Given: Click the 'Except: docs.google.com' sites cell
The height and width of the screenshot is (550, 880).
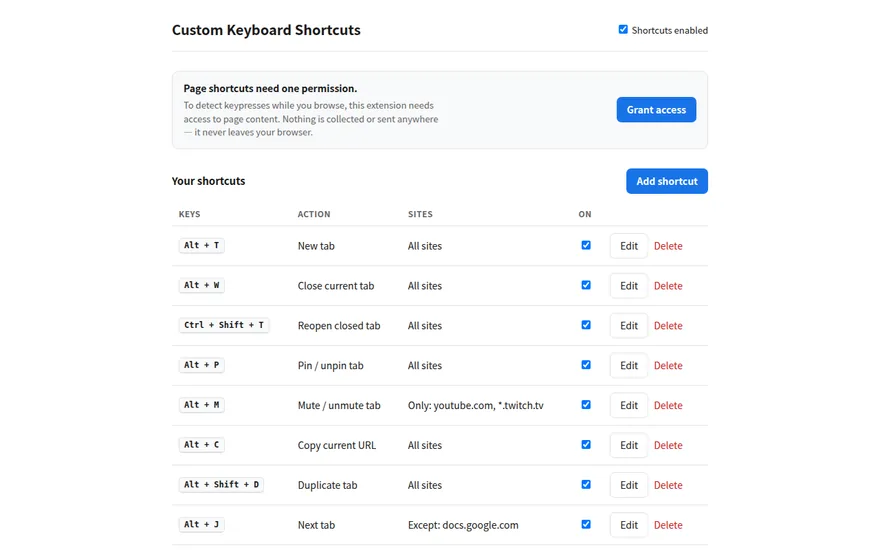Looking at the screenshot, I should click(x=463, y=525).
